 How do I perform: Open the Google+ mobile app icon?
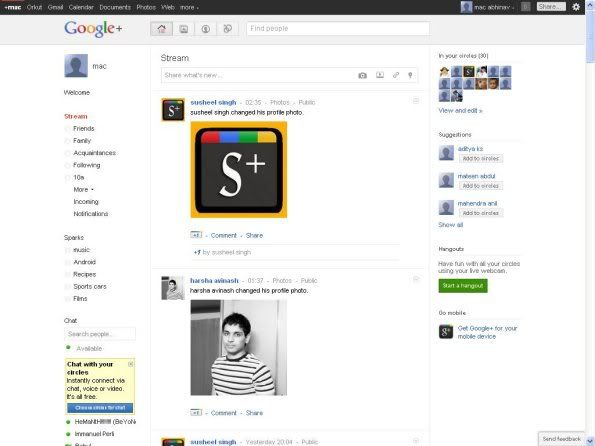click(x=446, y=332)
